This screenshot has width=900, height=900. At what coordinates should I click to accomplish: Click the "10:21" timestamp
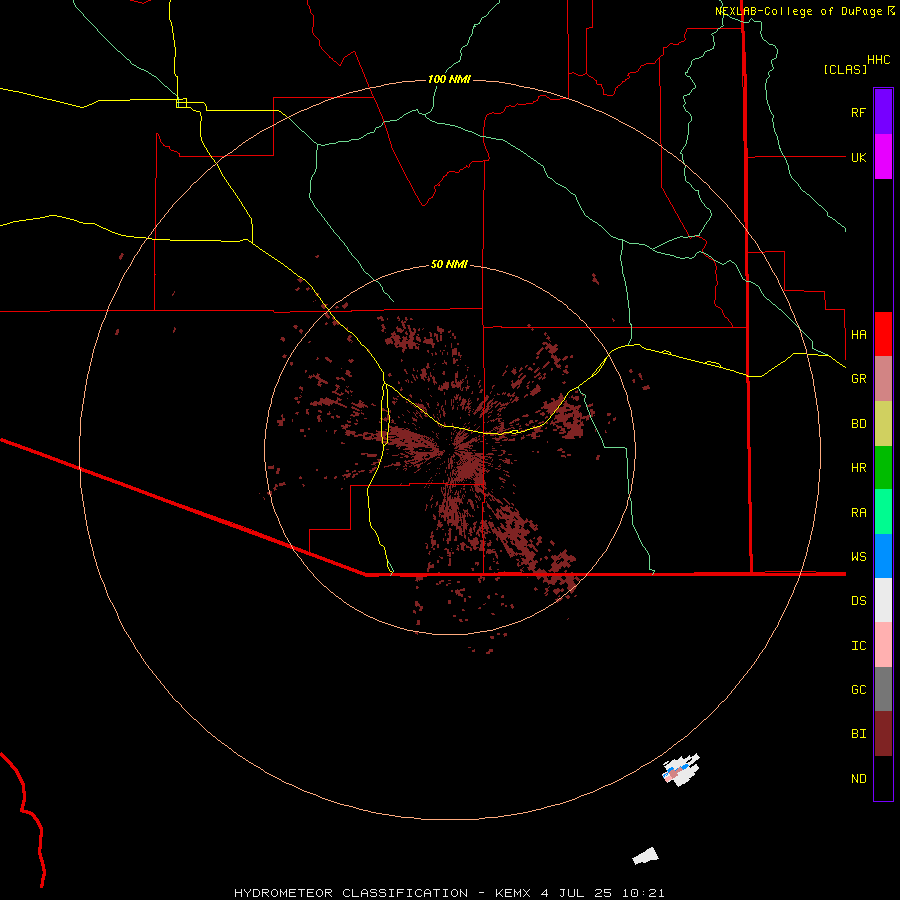642,893
